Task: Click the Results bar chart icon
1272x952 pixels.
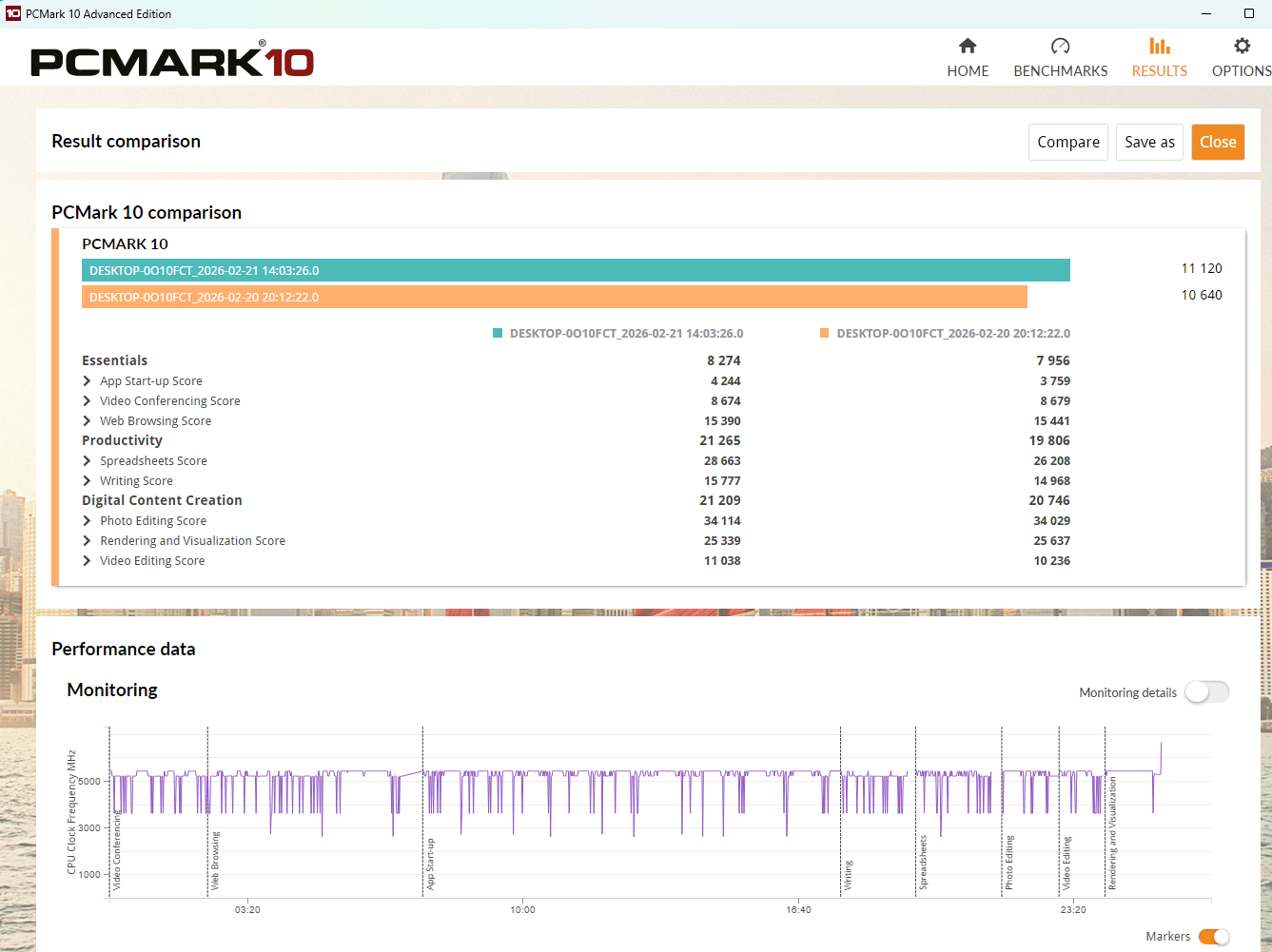Action: click(x=1160, y=46)
